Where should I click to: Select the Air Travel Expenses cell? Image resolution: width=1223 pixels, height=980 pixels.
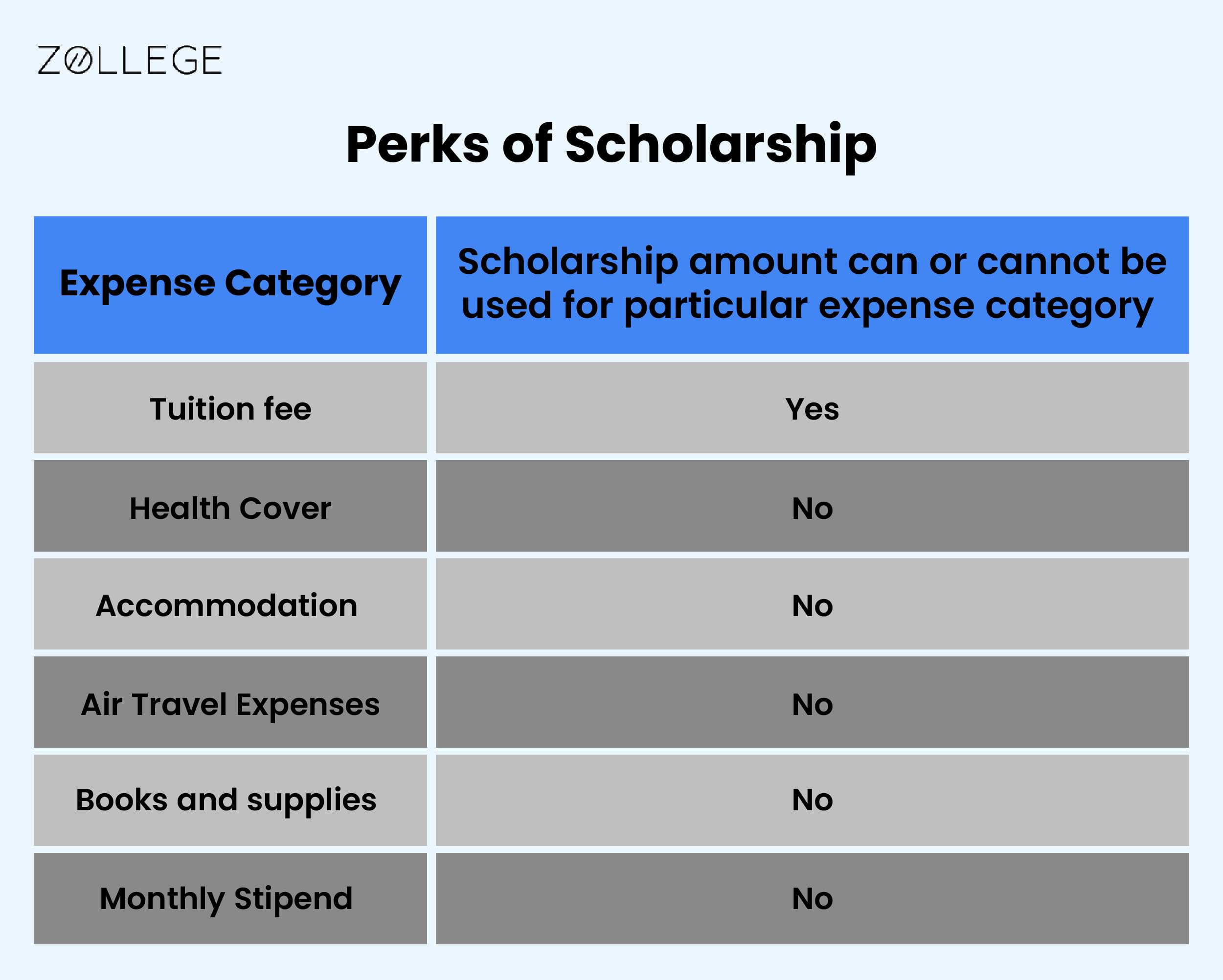pyautogui.click(x=230, y=702)
